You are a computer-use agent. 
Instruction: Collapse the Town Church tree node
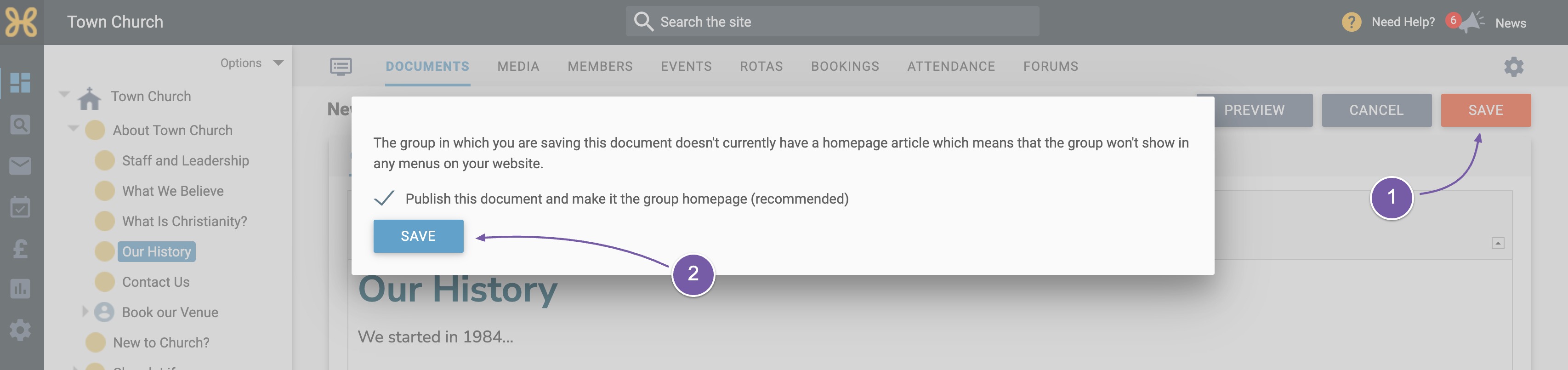click(x=64, y=94)
